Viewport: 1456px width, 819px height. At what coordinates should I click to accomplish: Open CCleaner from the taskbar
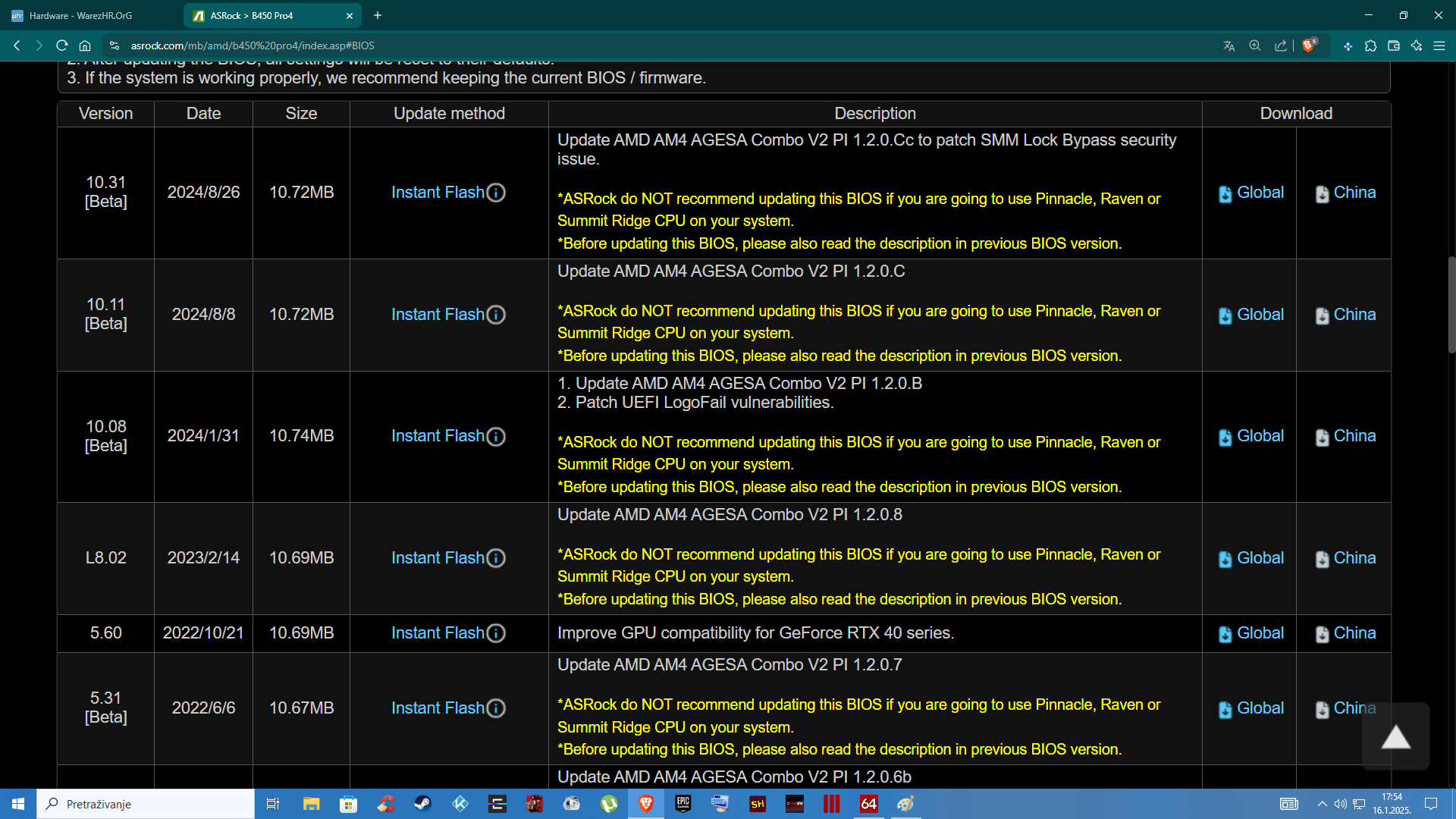point(386,804)
